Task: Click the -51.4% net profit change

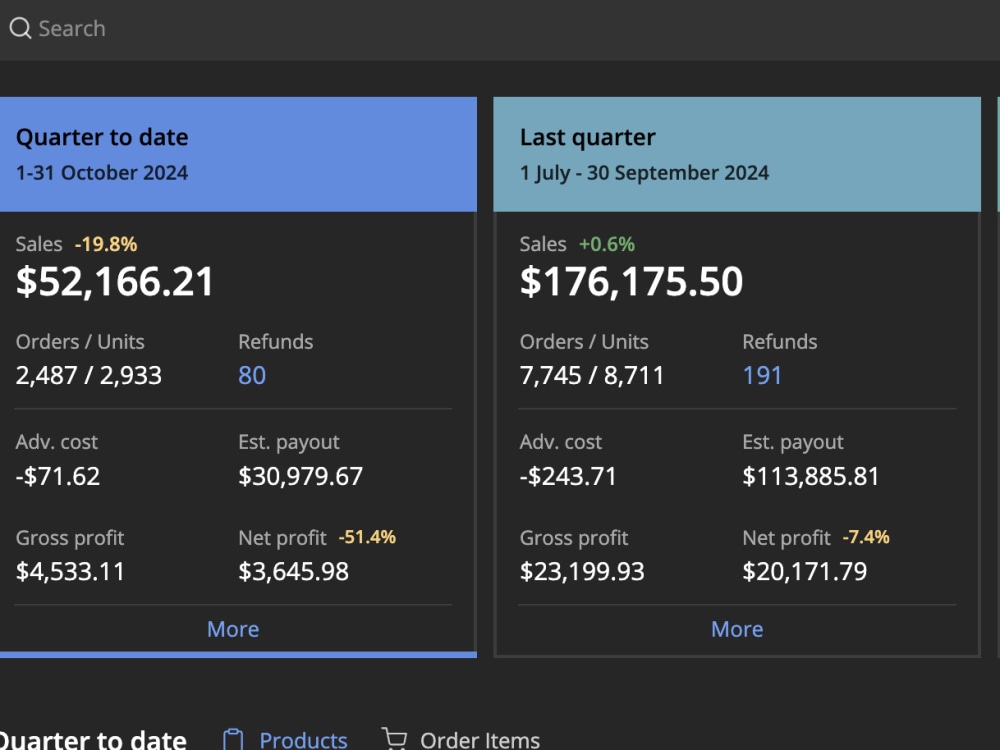Action: 367,537
